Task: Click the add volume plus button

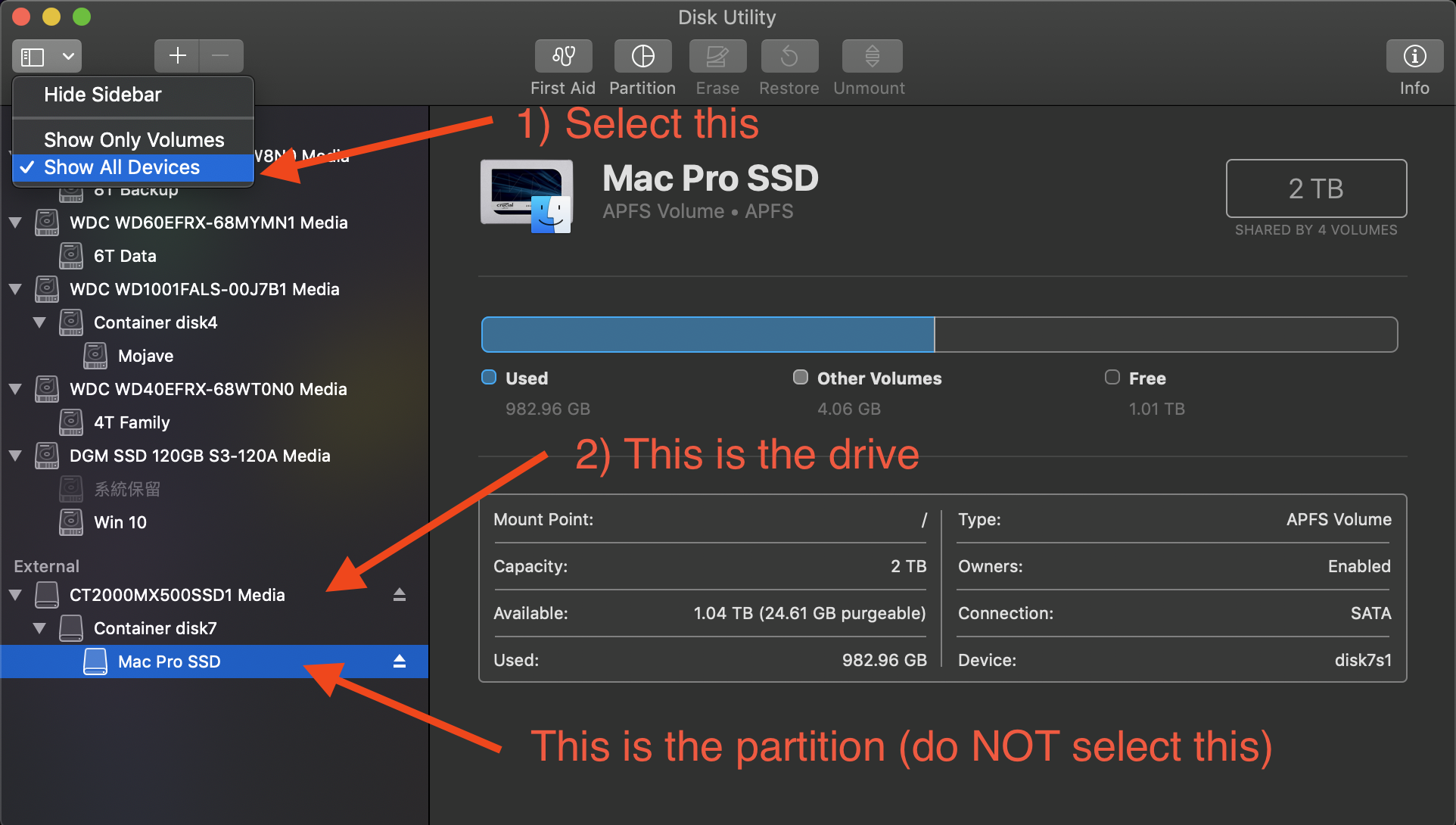Action: [177, 56]
